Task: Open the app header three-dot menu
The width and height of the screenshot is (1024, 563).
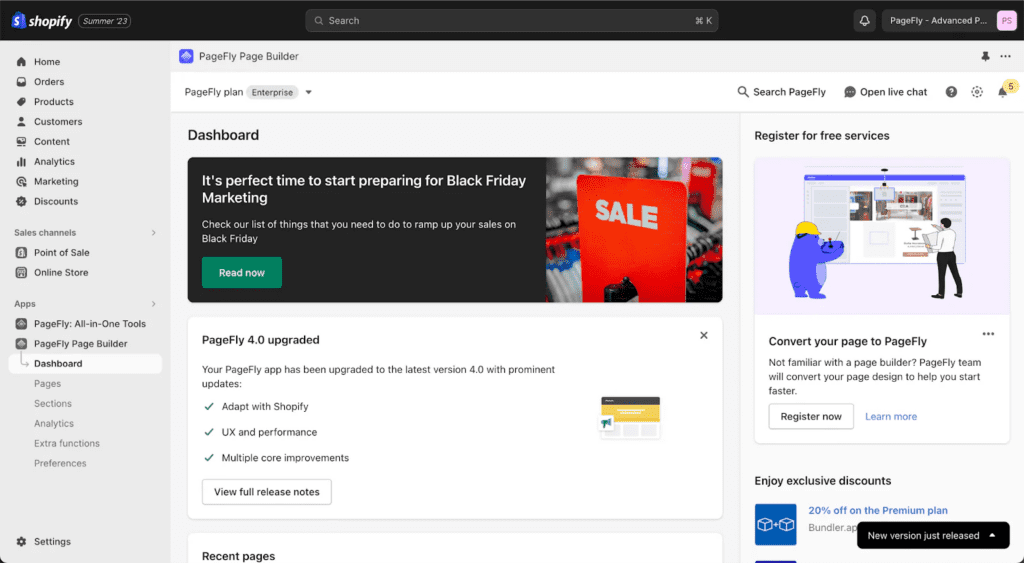Action: pos(1005,57)
